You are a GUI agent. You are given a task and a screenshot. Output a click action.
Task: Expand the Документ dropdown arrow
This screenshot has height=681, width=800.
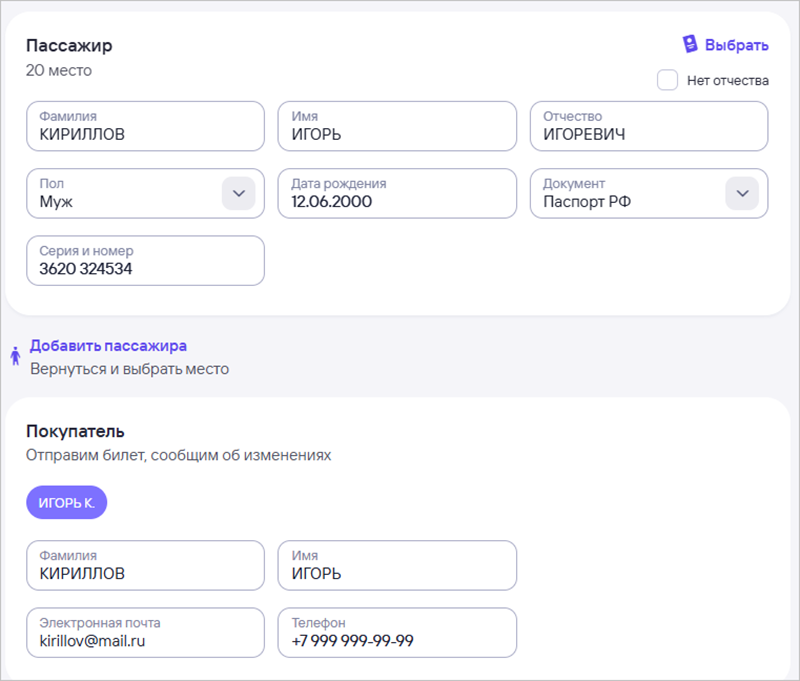[x=741, y=193]
